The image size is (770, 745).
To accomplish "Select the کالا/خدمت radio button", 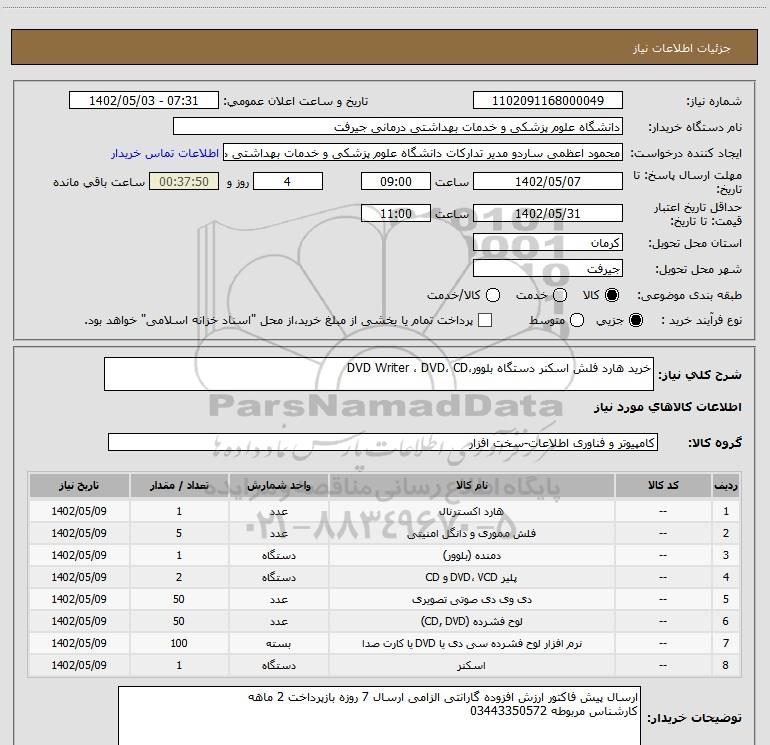I will 493,295.
